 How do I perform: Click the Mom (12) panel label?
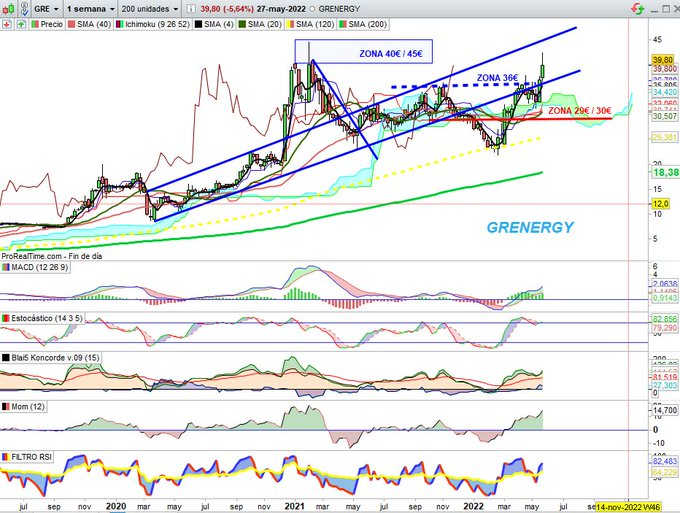pos(23,406)
